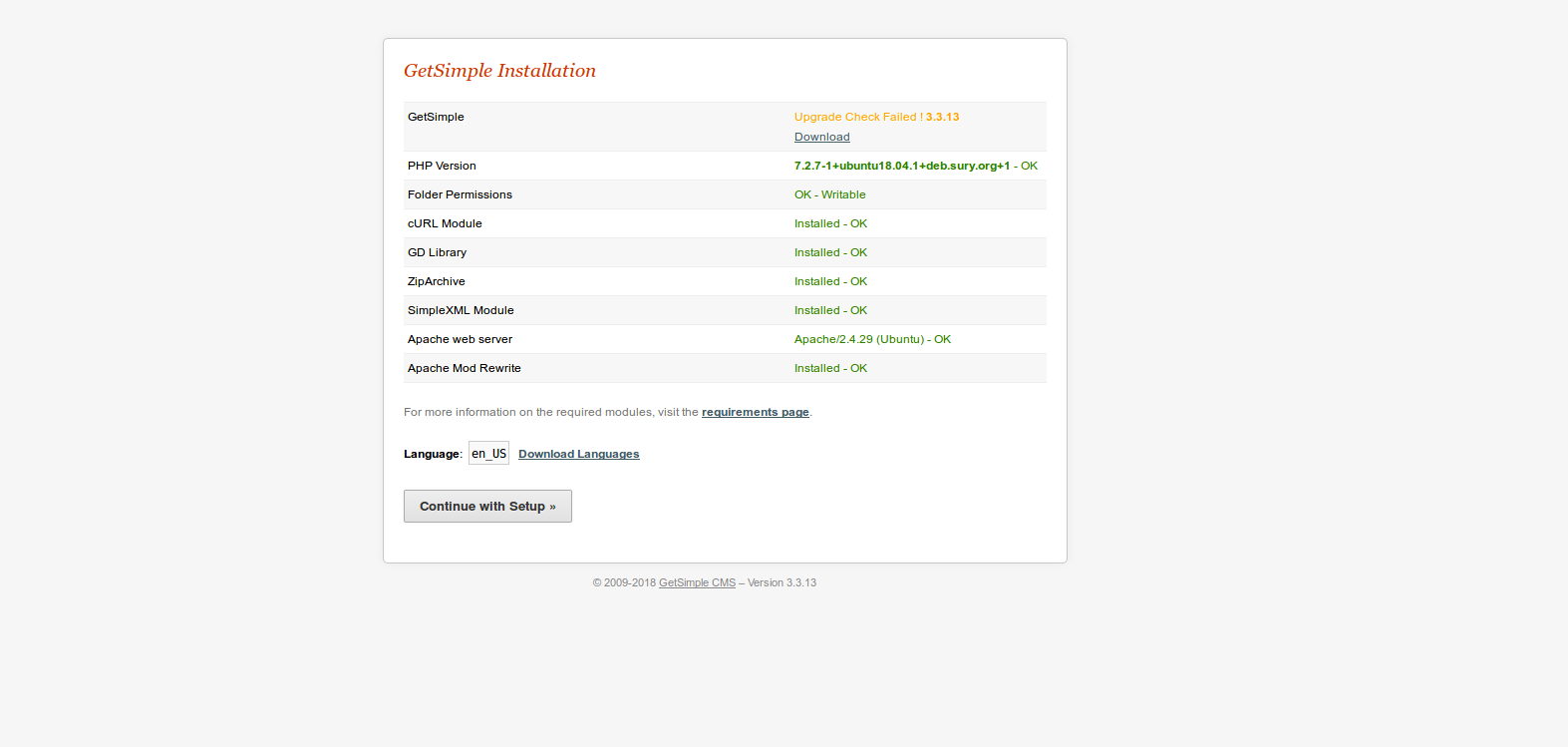Click the cURL Module 'Installed - OK' status
Screen dimensions: 1568x747
point(830,223)
